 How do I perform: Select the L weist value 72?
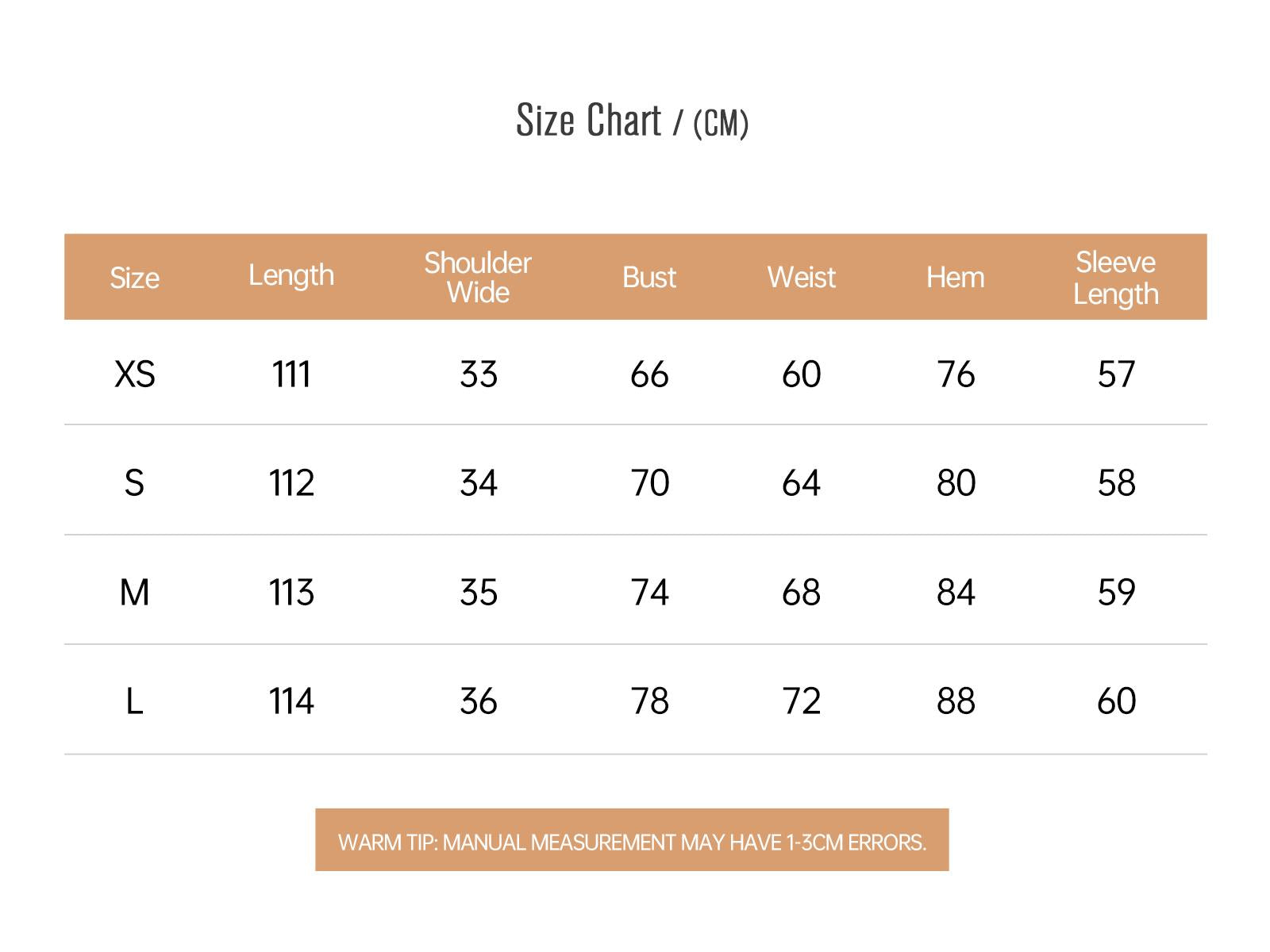[x=801, y=701]
